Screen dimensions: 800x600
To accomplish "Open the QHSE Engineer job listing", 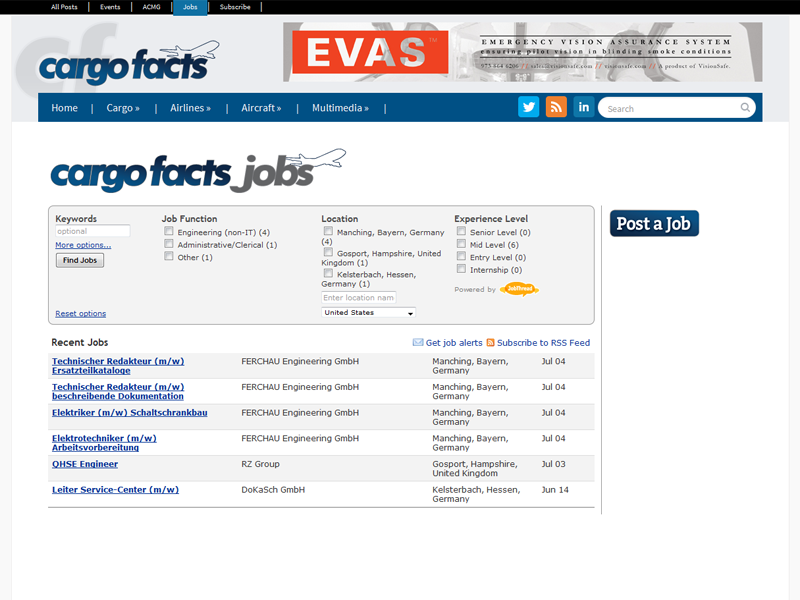I will [85, 464].
